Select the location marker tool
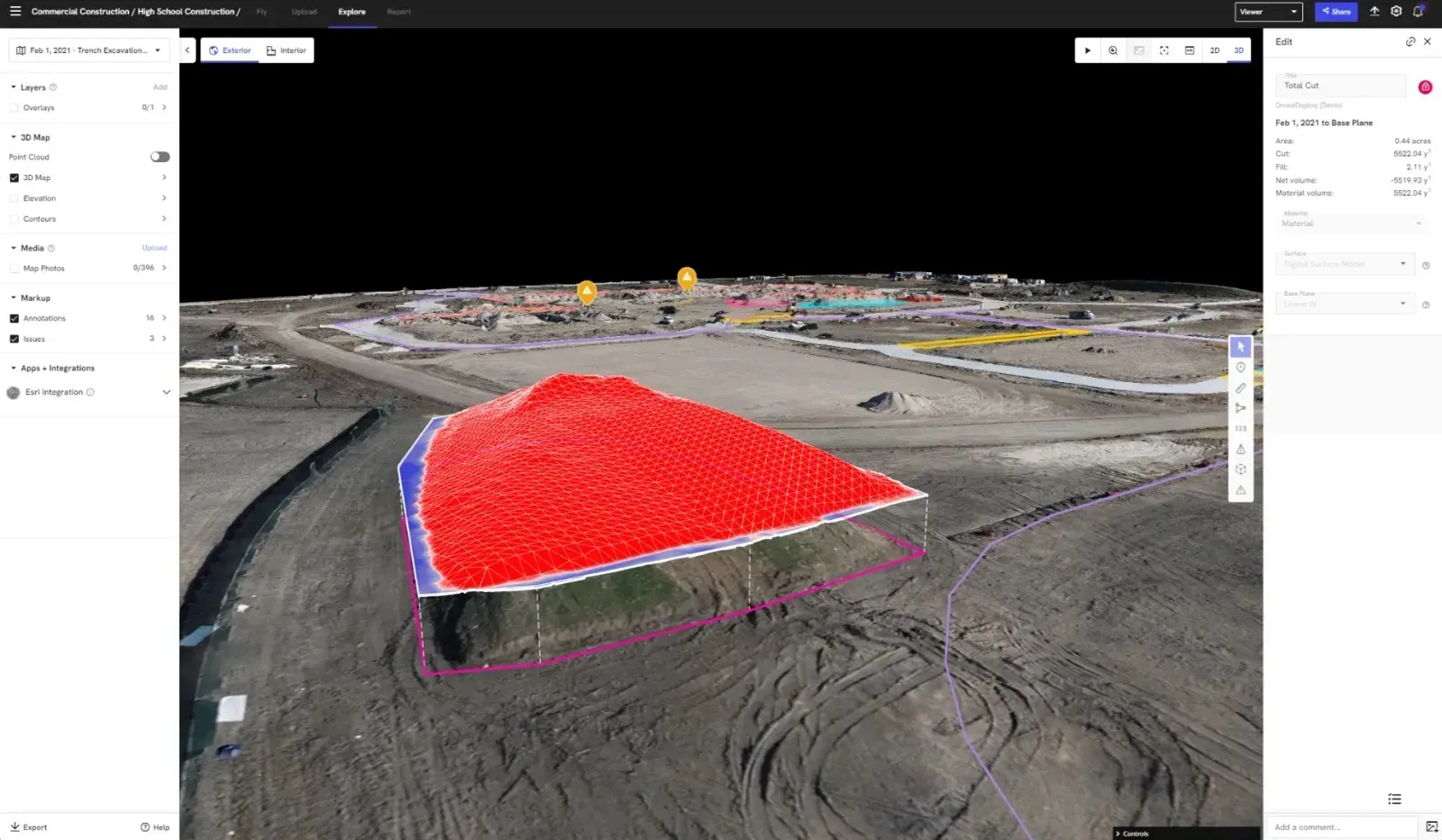This screenshot has height=840, width=1442. click(x=1241, y=368)
